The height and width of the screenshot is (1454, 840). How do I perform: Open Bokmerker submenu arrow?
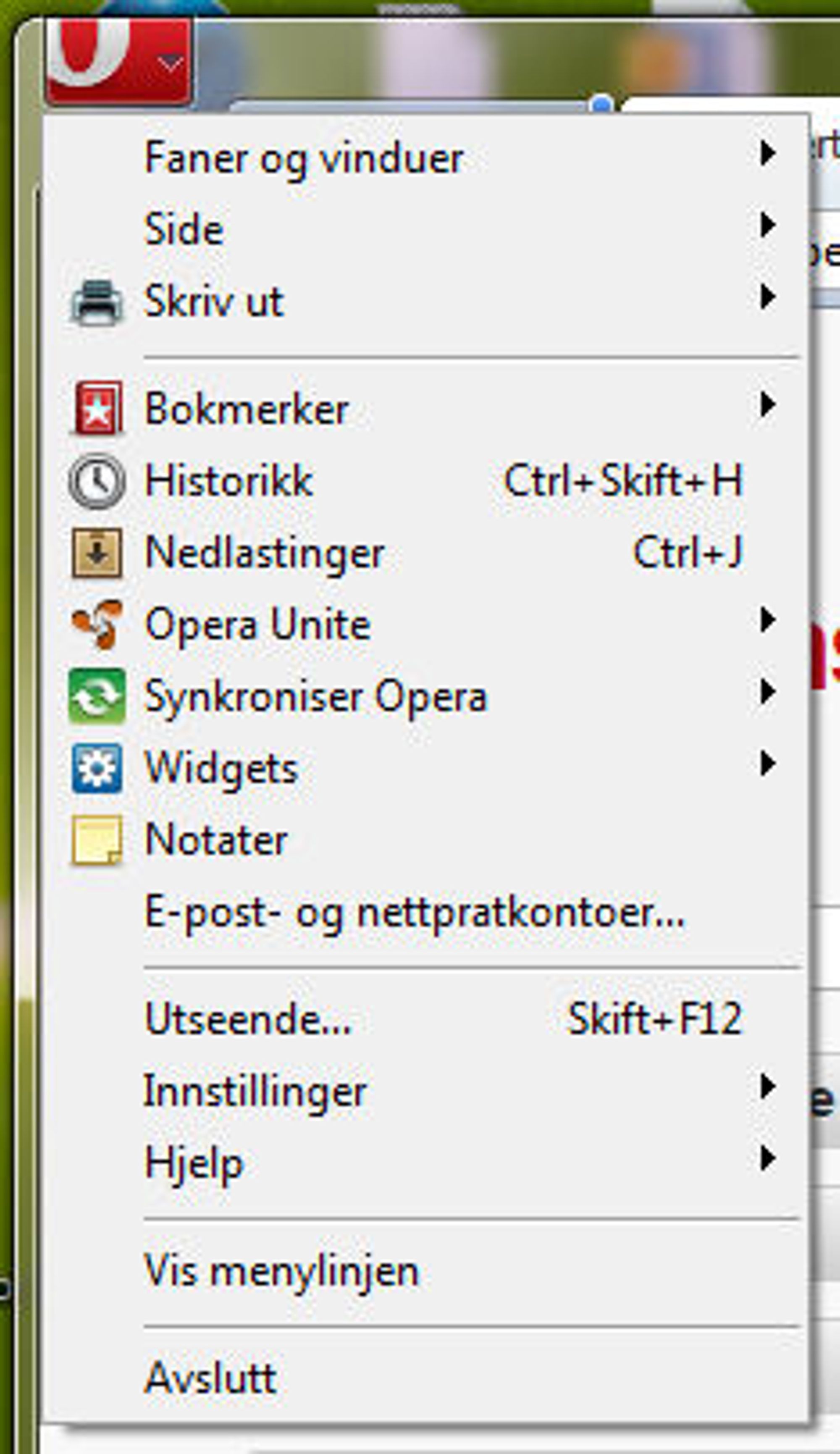767,405
